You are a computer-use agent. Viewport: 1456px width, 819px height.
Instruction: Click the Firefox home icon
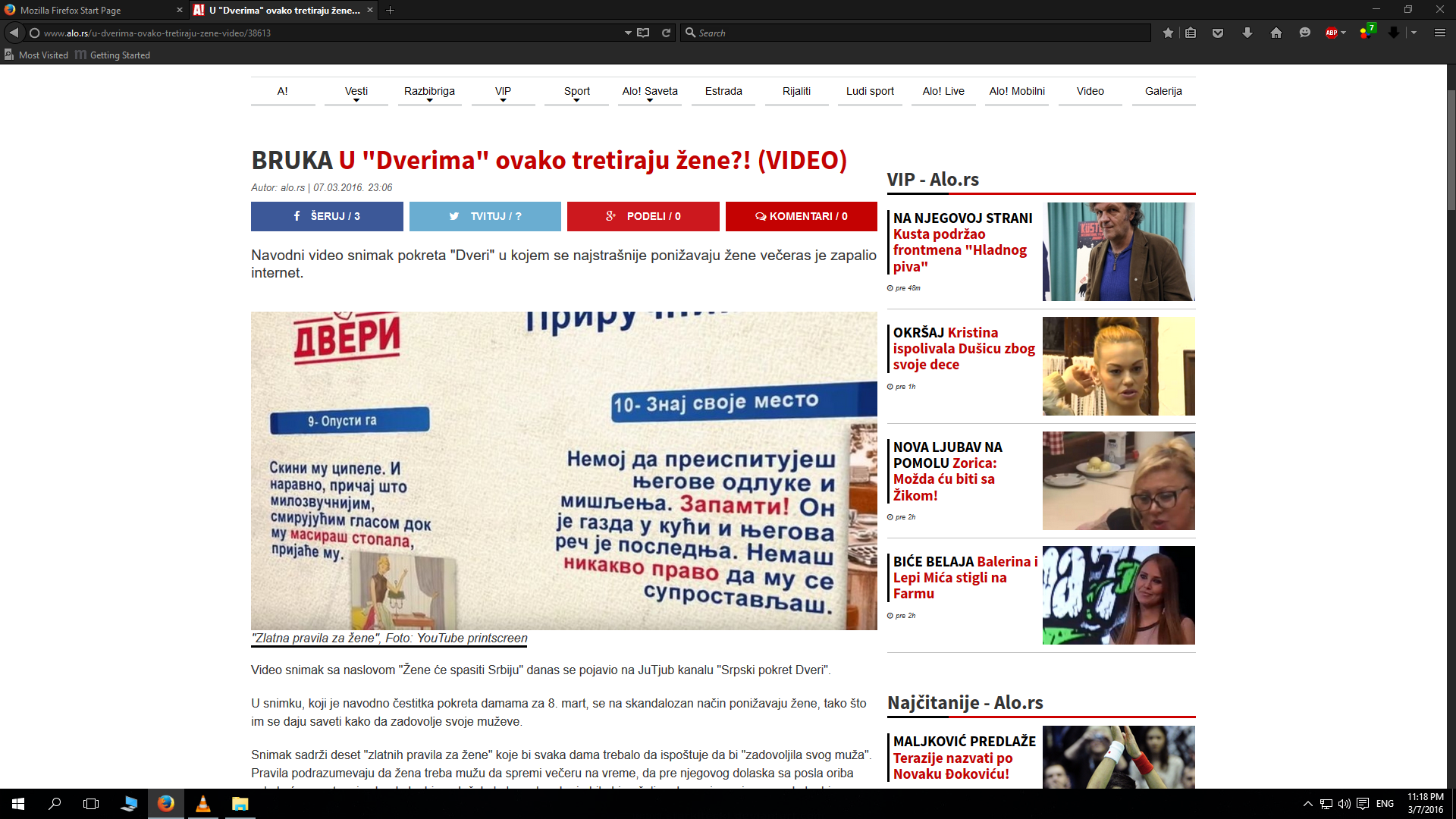pyautogui.click(x=1276, y=33)
